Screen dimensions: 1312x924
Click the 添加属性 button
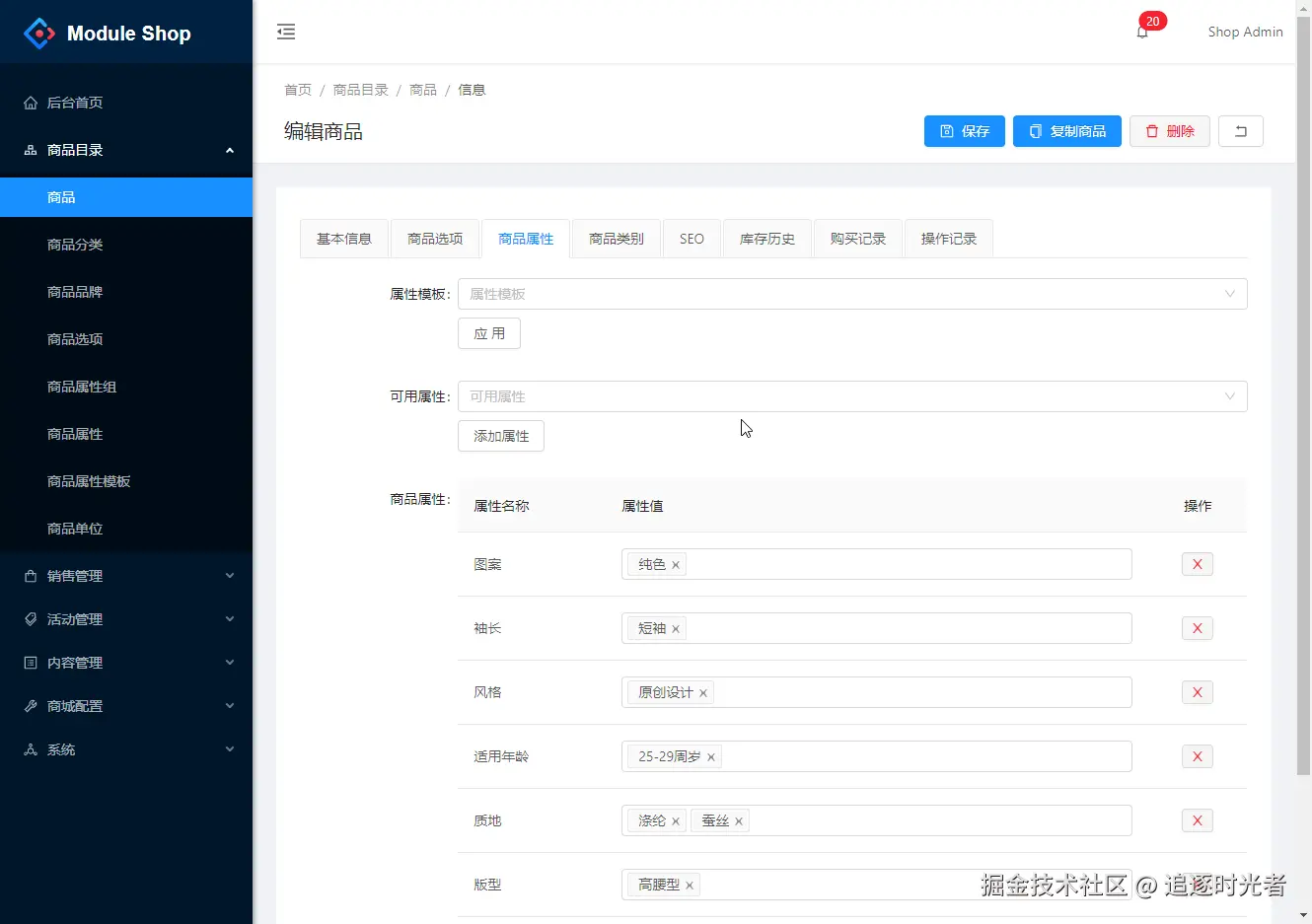501,436
